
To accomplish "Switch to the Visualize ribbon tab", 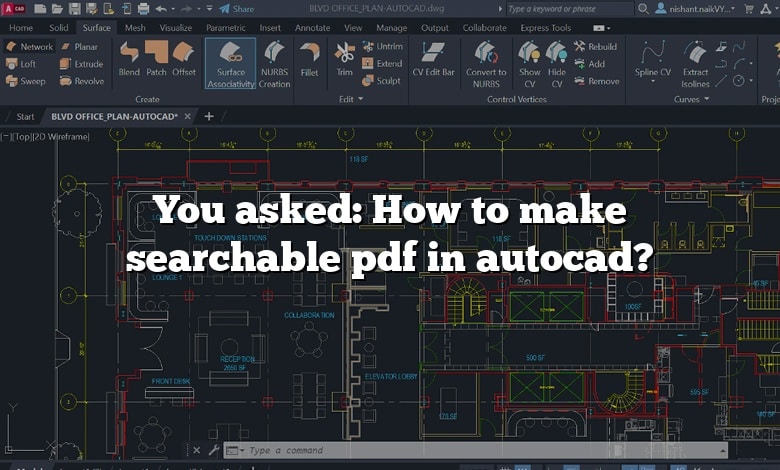I will point(176,28).
